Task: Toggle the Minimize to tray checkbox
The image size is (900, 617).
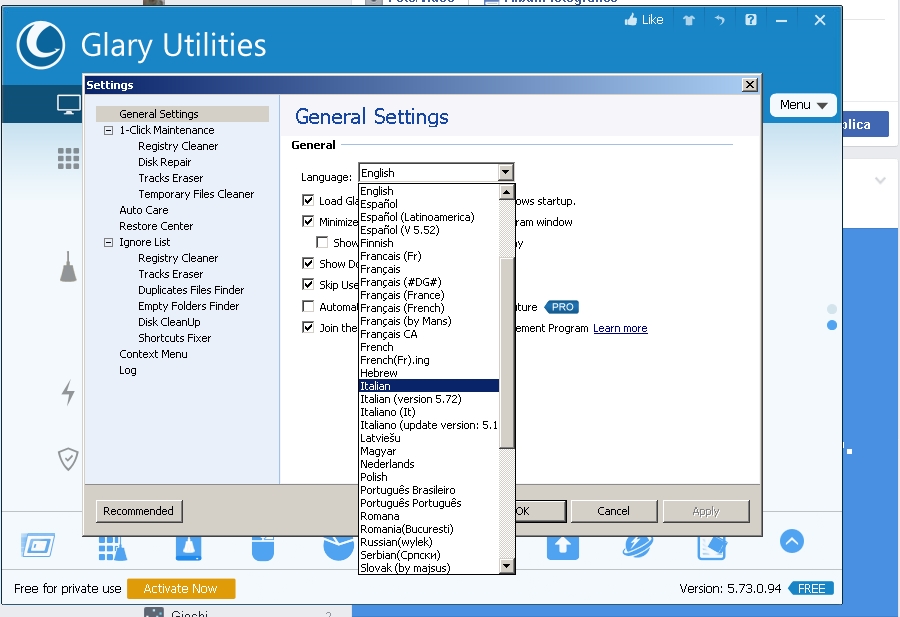Action: (x=308, y=222)
